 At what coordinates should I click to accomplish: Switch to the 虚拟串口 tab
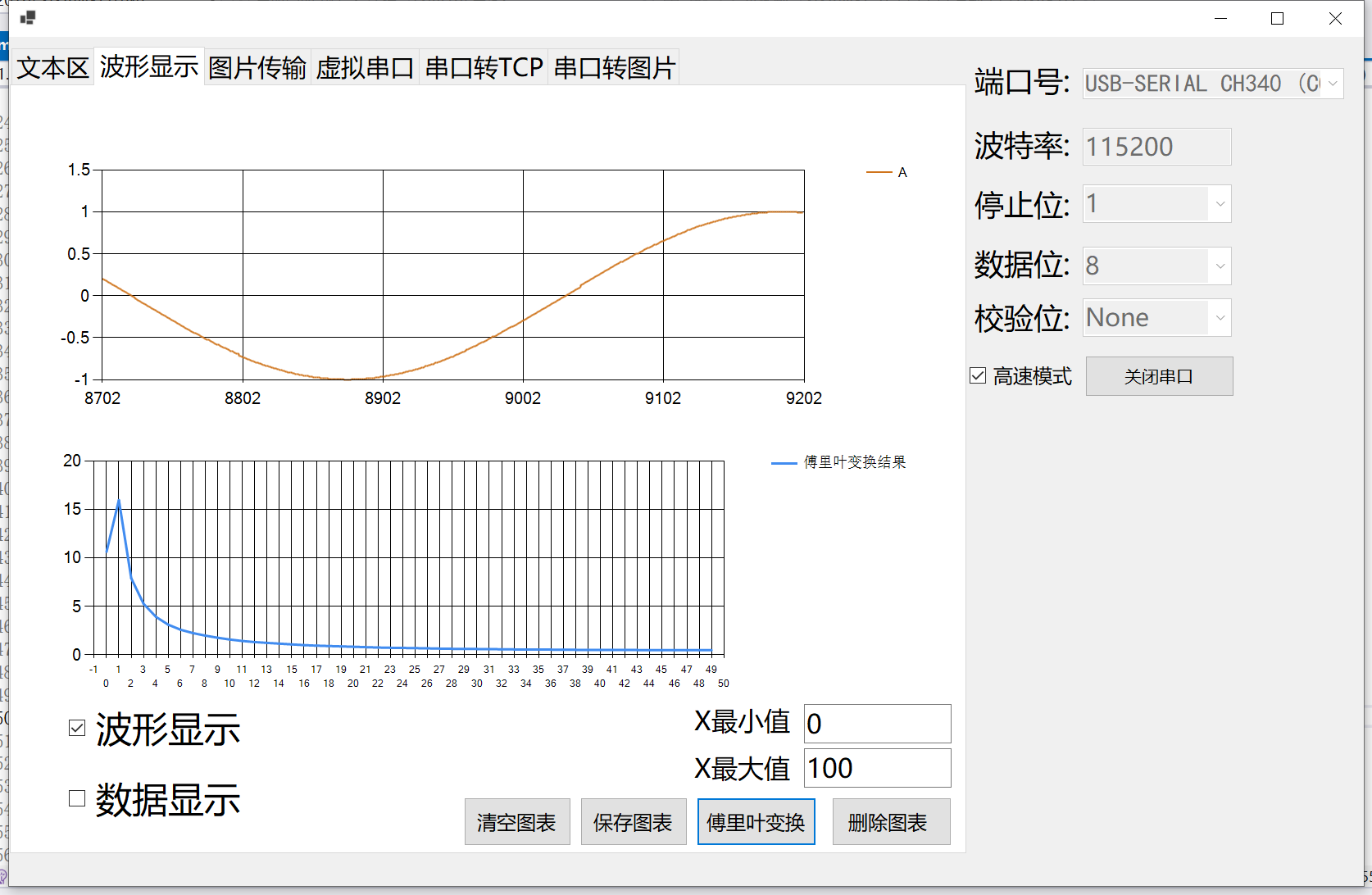click(x=365, y=67)
